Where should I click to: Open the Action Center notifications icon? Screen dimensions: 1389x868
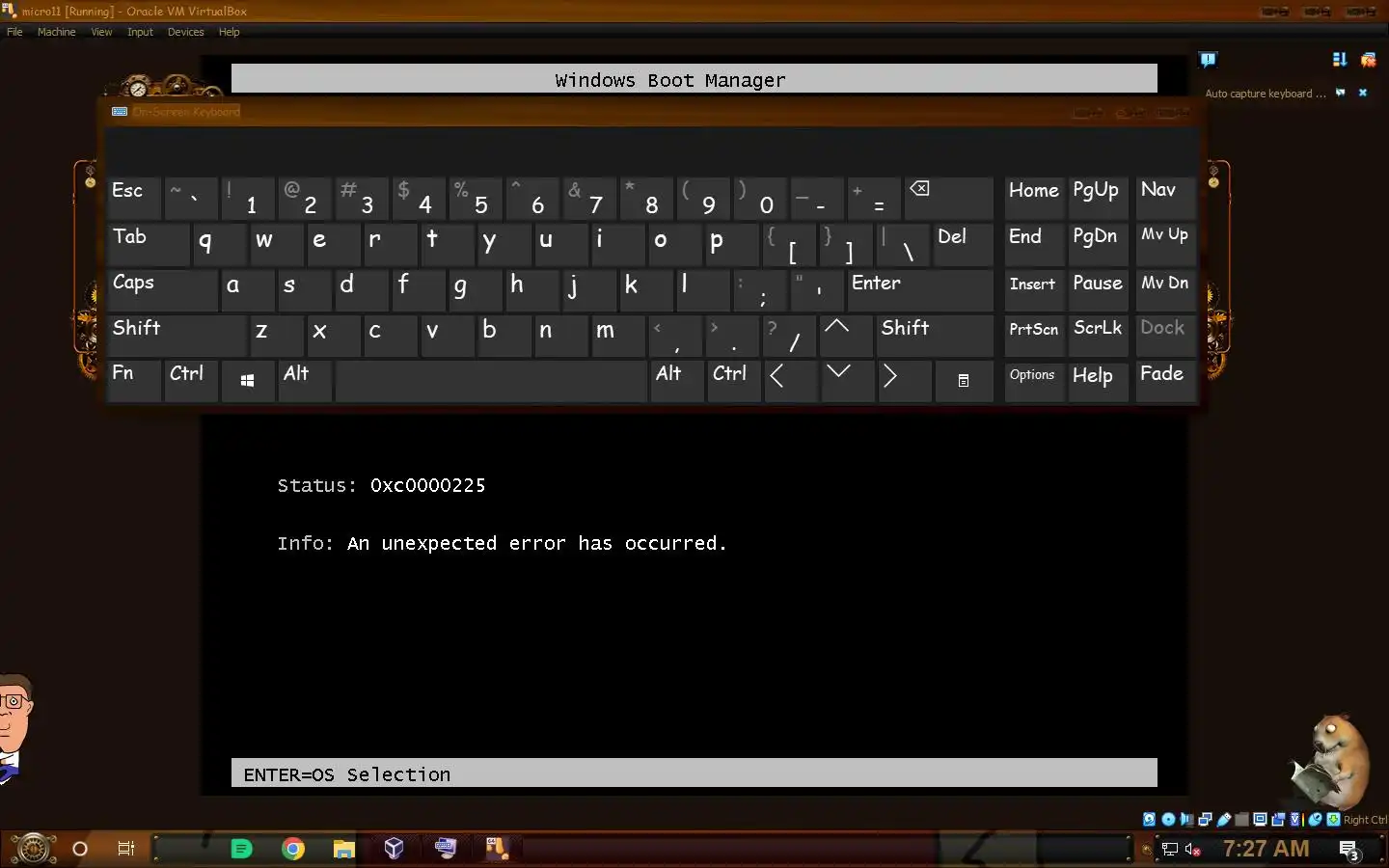(1349, 851)
